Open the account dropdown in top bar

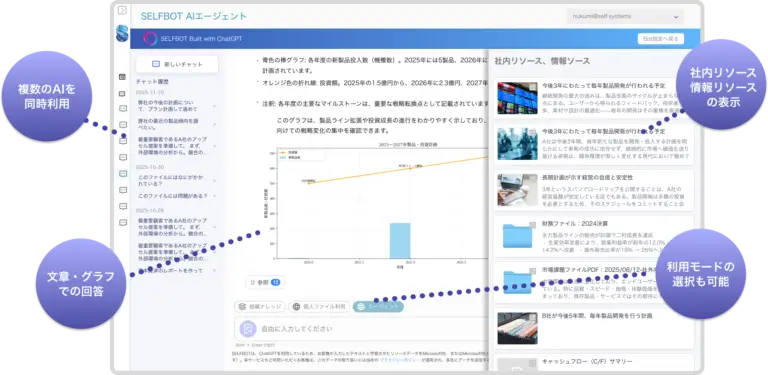coord(625,17)
